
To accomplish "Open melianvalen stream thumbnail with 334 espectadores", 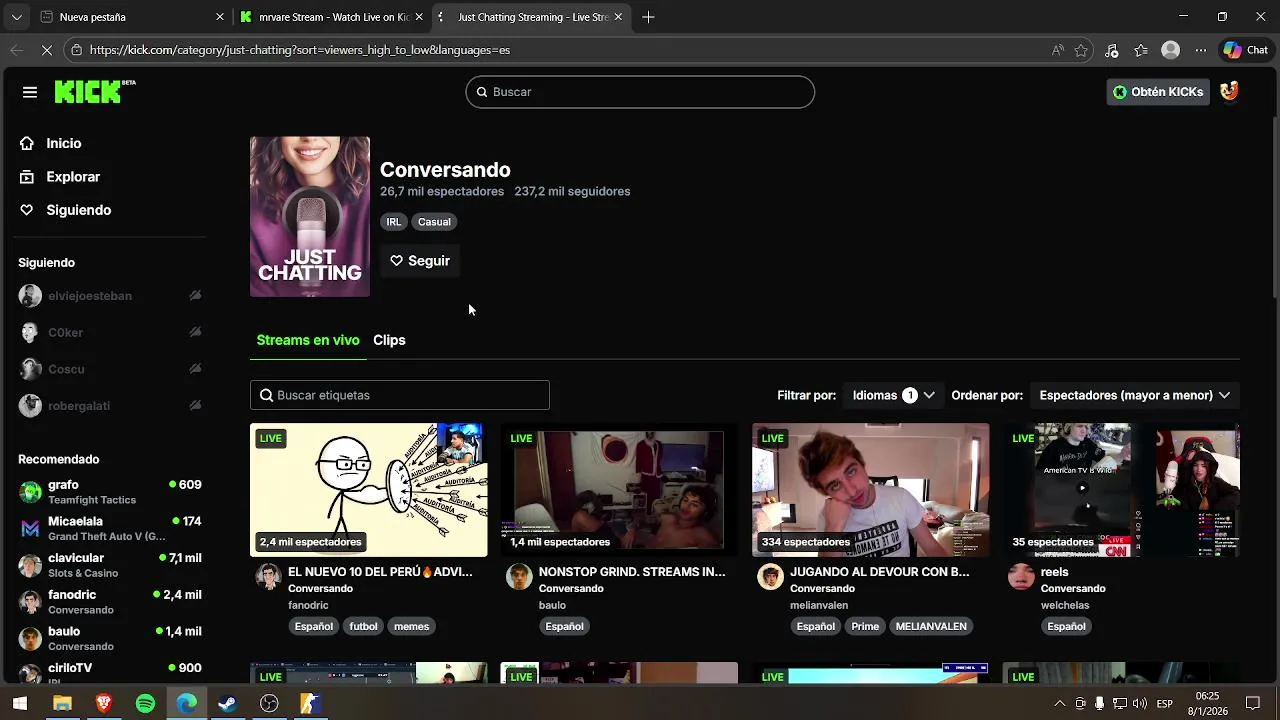I will [x=870, y=490].
